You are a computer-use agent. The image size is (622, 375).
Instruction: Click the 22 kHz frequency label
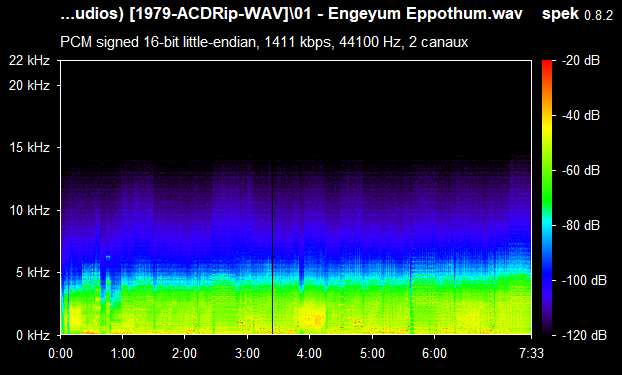click(29, 61)
